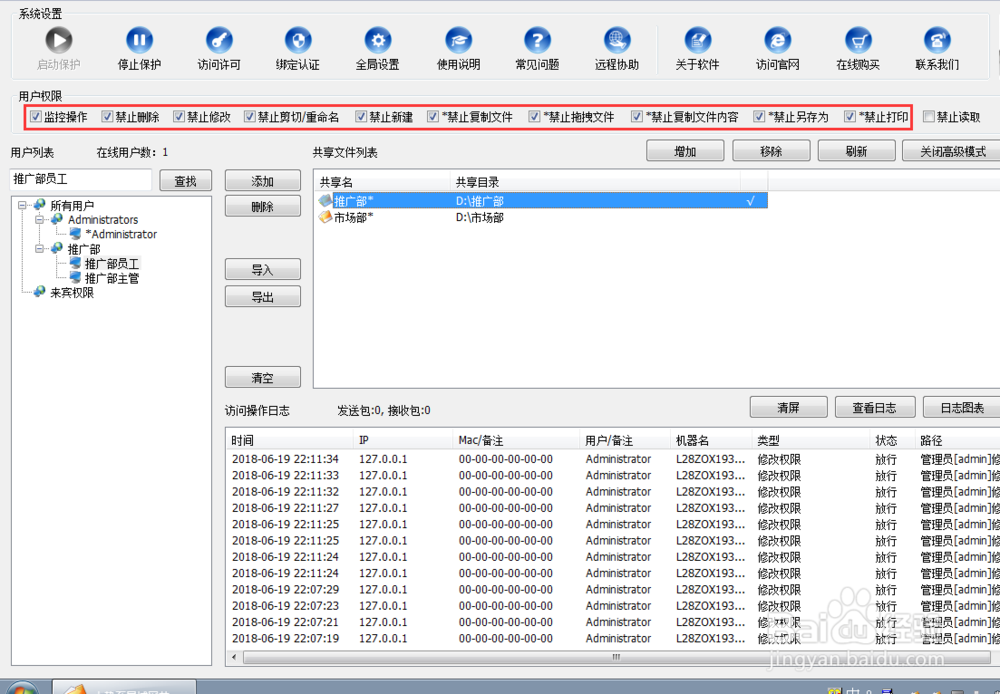
Task: Click the 启动保护 play icon
Action: pos(59,41)
